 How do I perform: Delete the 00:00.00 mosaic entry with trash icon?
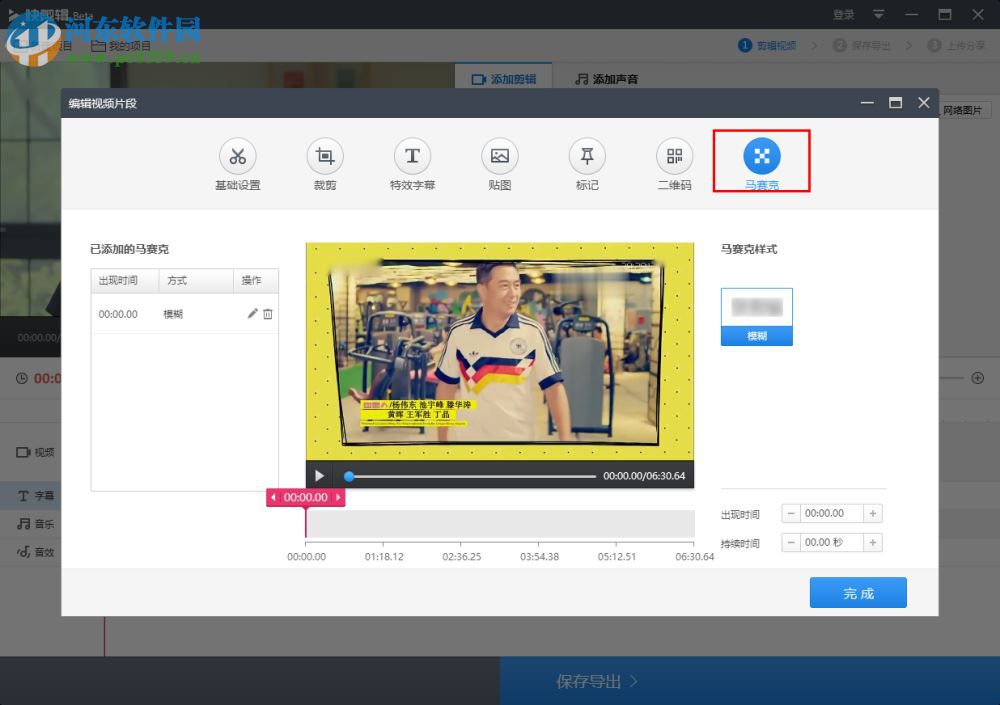pyautogui.click(x=268, y=314)
